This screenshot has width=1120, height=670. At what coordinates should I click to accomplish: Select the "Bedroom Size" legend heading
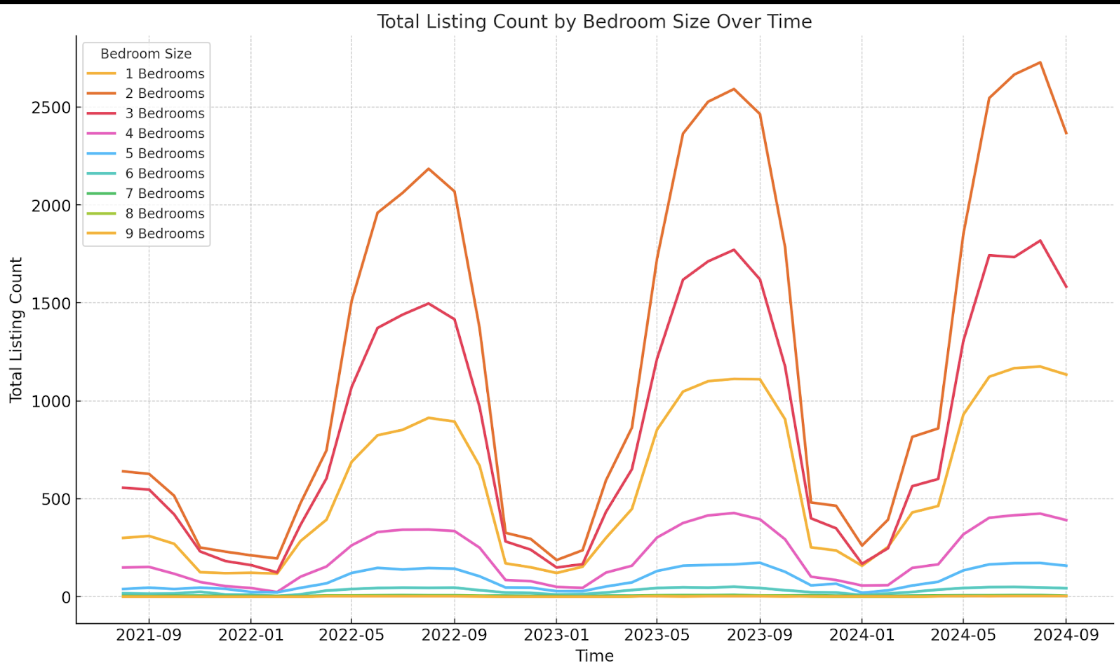[x=146, y=53]
